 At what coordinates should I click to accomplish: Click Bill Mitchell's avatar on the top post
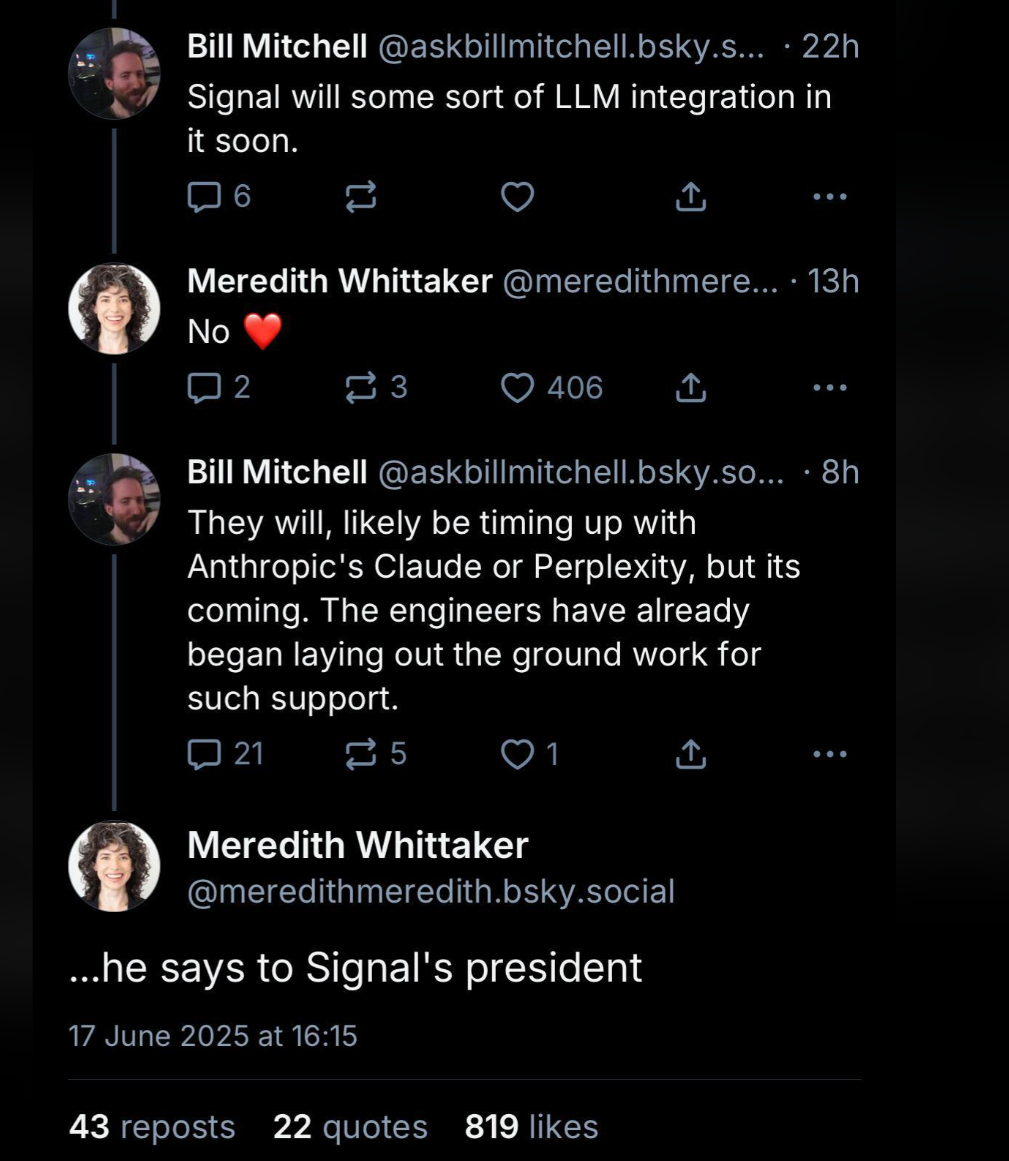coord(114,73)
